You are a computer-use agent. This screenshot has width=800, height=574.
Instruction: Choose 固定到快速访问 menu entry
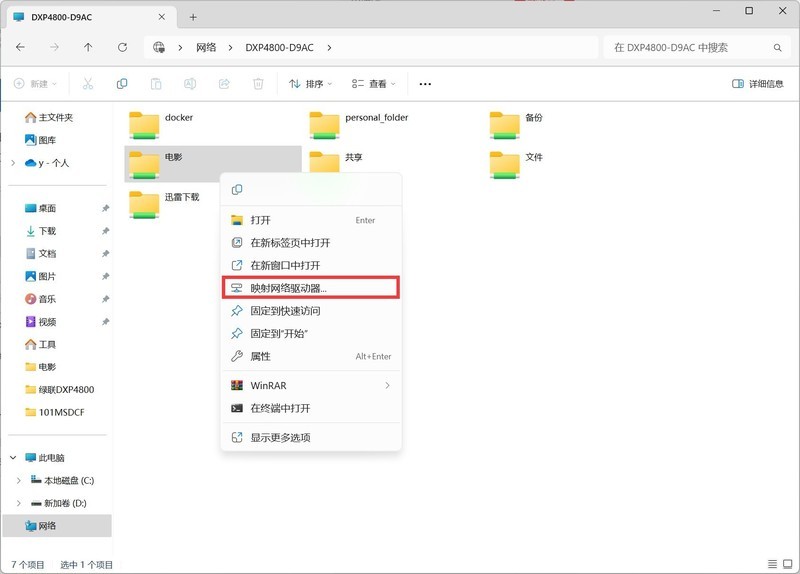click(311, 311)
